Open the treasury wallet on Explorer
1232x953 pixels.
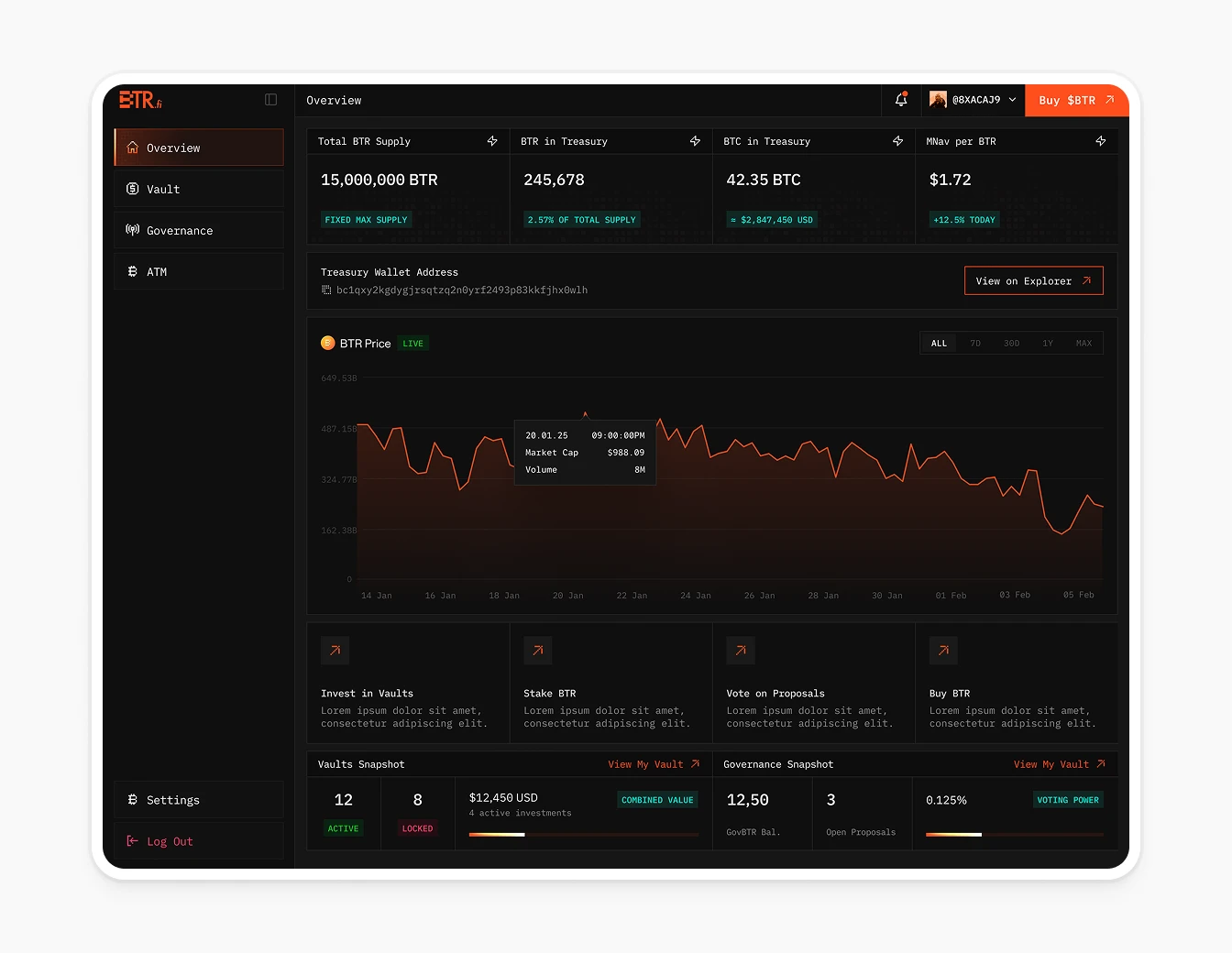pyautogui.click(x=1033, y=280)
